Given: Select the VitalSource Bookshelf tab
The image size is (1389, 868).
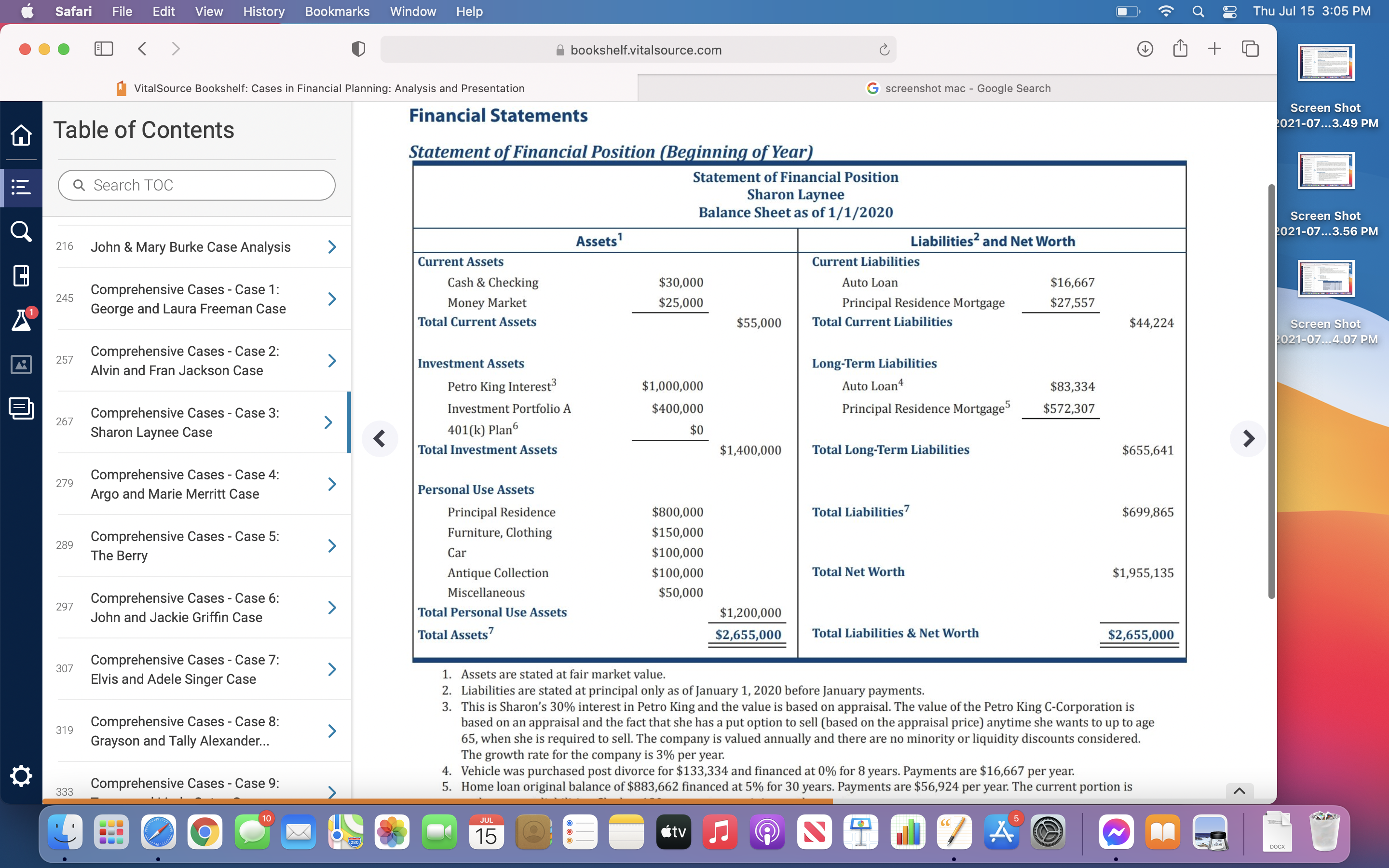Looking at the screenshot, I should (x=319, y=88).
